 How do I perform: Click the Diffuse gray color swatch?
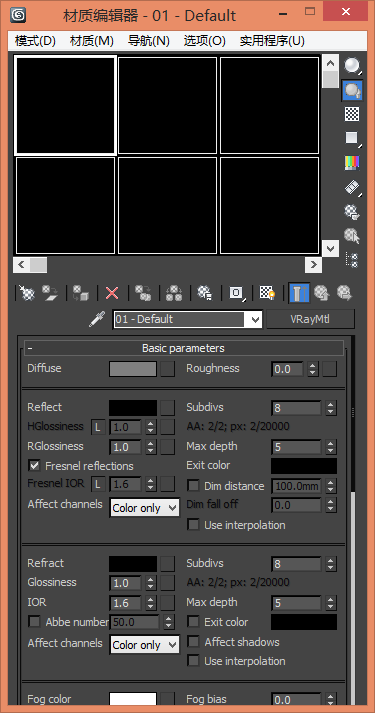coord(133,369)
